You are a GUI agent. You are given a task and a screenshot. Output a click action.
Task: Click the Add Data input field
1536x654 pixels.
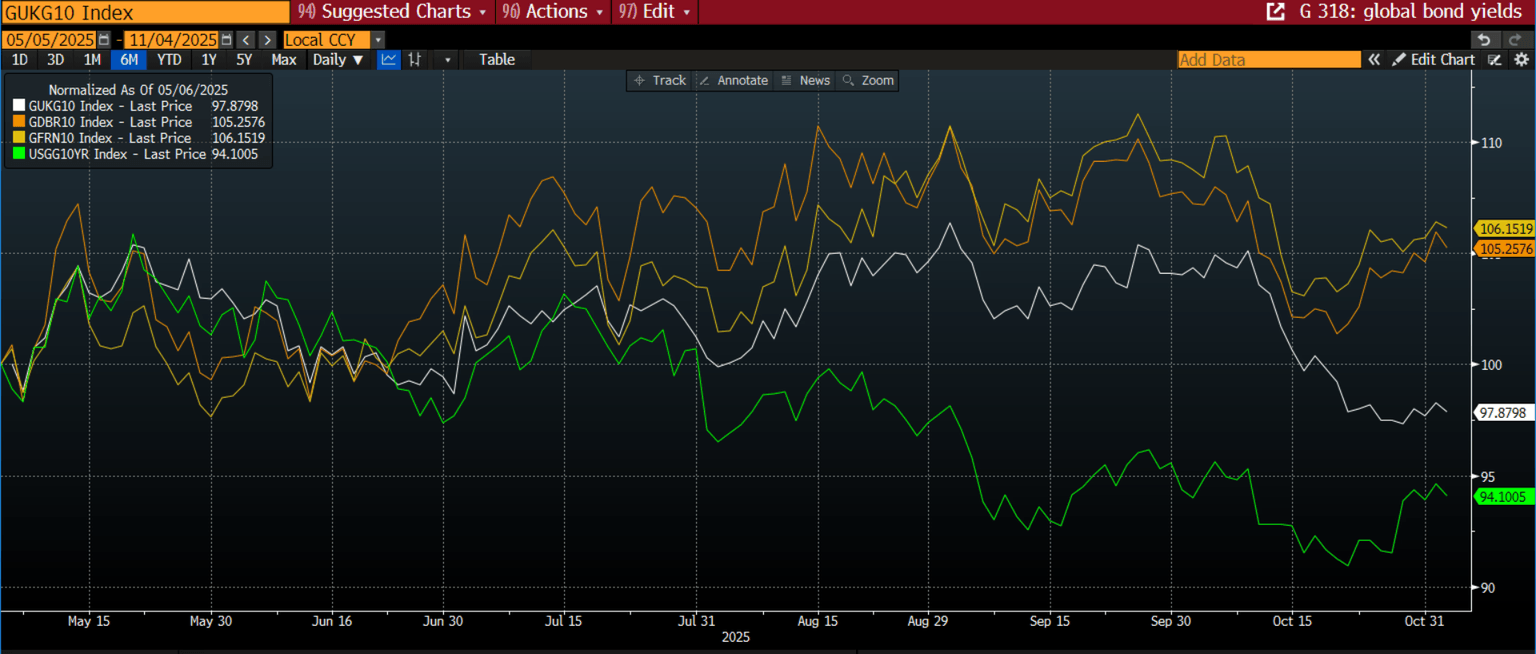tap(1270, 60)
